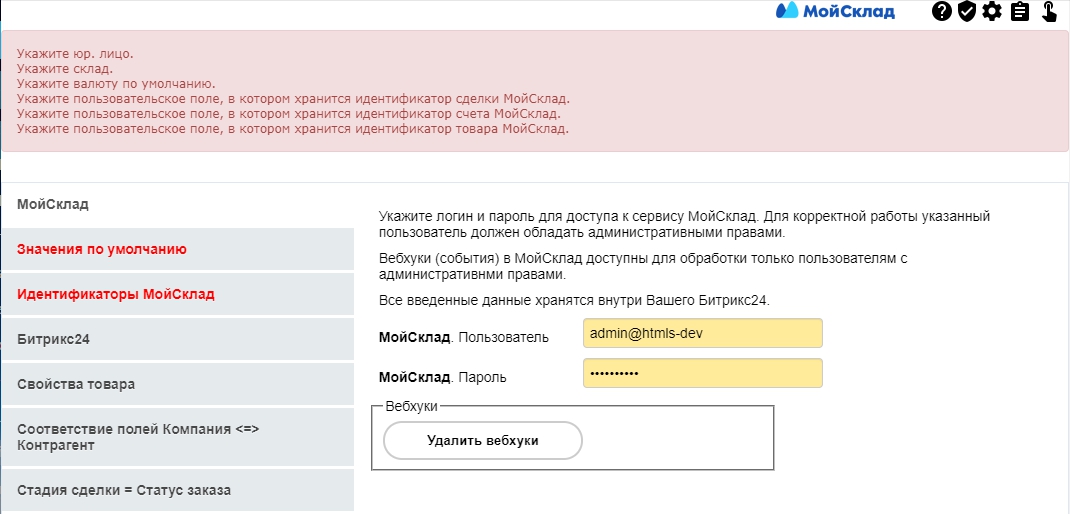Open settings with the gear icon
The image size is (1070, 514).
coord(991,12)
